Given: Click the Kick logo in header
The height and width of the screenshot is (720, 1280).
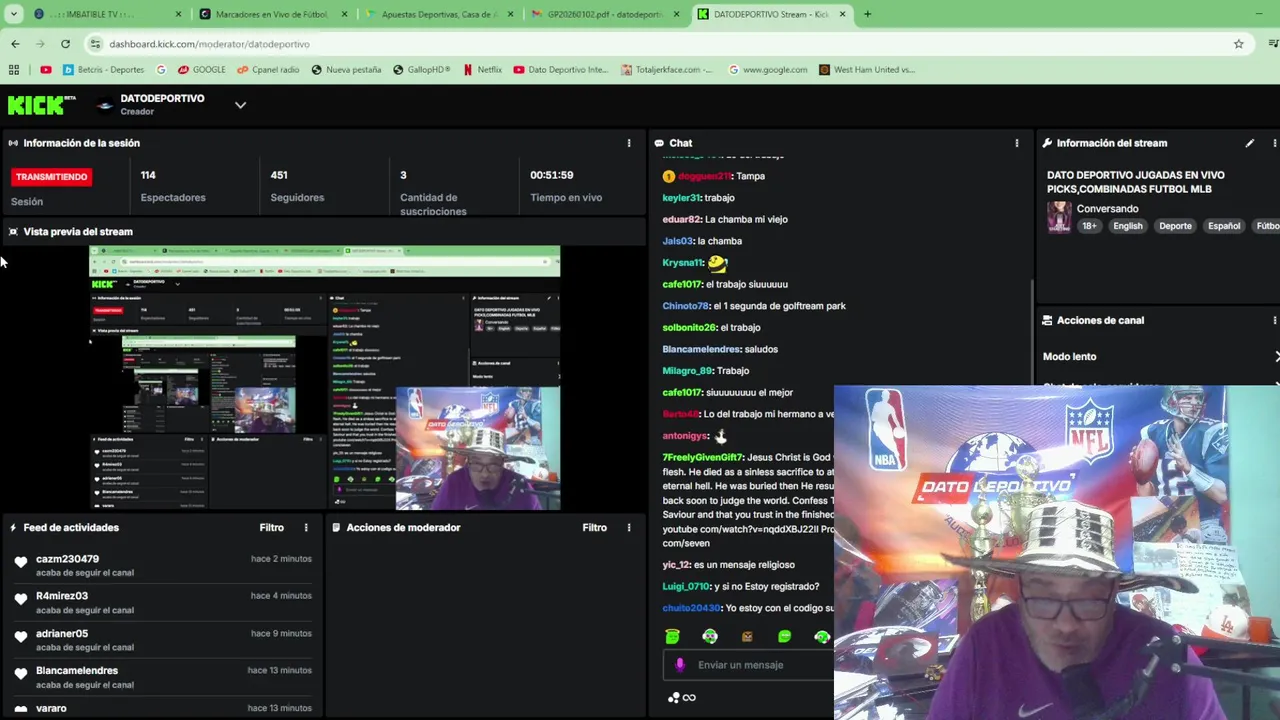Looking at the screenshot, I should [41, 104].
